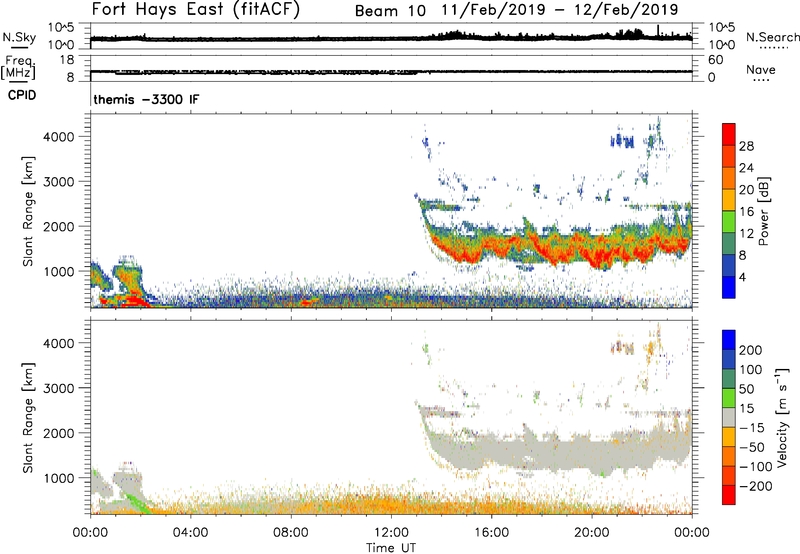Click the 'Freq. [MHz]' axis label
This screenshot has height=554, width=800.
18,67
